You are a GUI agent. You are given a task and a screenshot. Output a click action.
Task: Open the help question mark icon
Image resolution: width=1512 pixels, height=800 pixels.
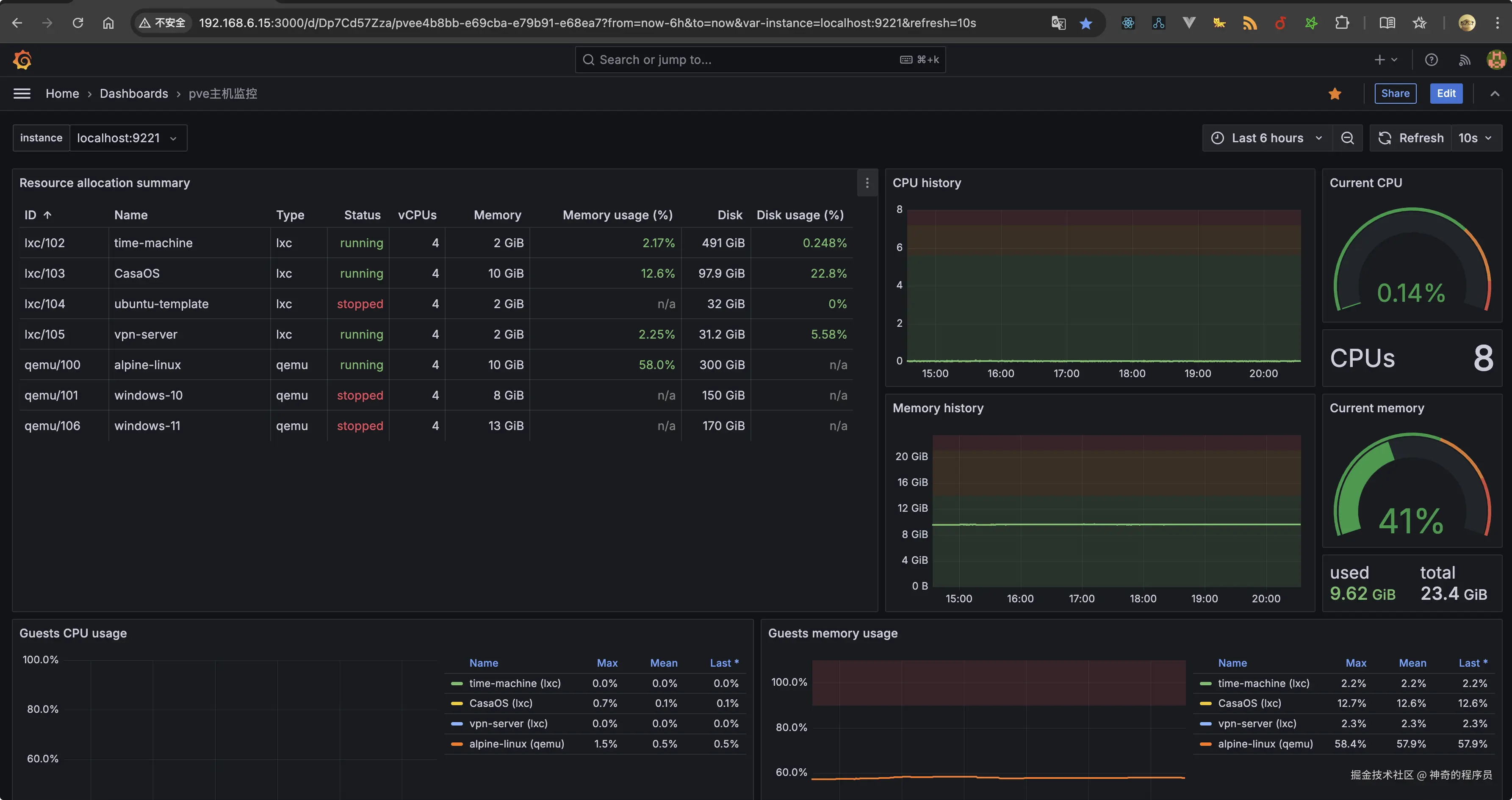[x=1431, y=60]
